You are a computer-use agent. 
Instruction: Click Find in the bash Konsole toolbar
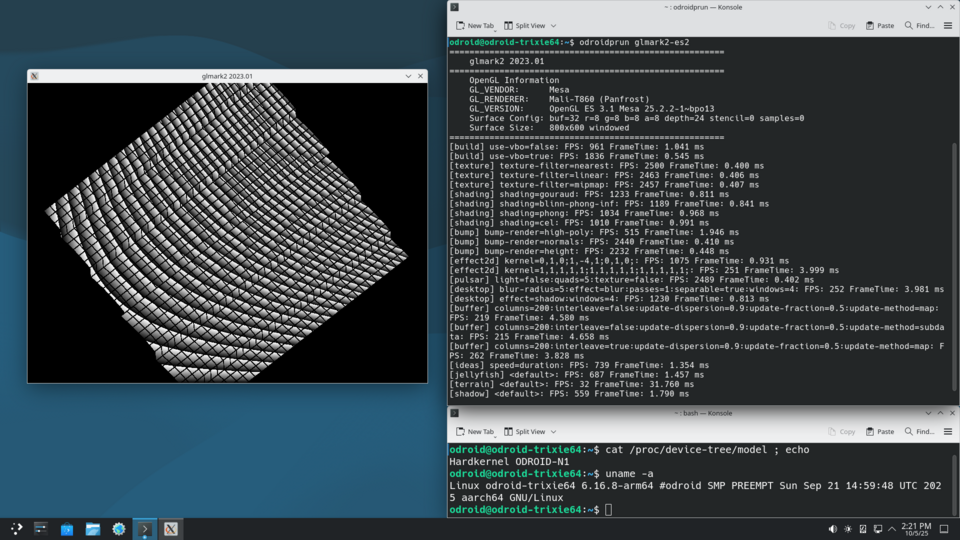pos(920,431)
